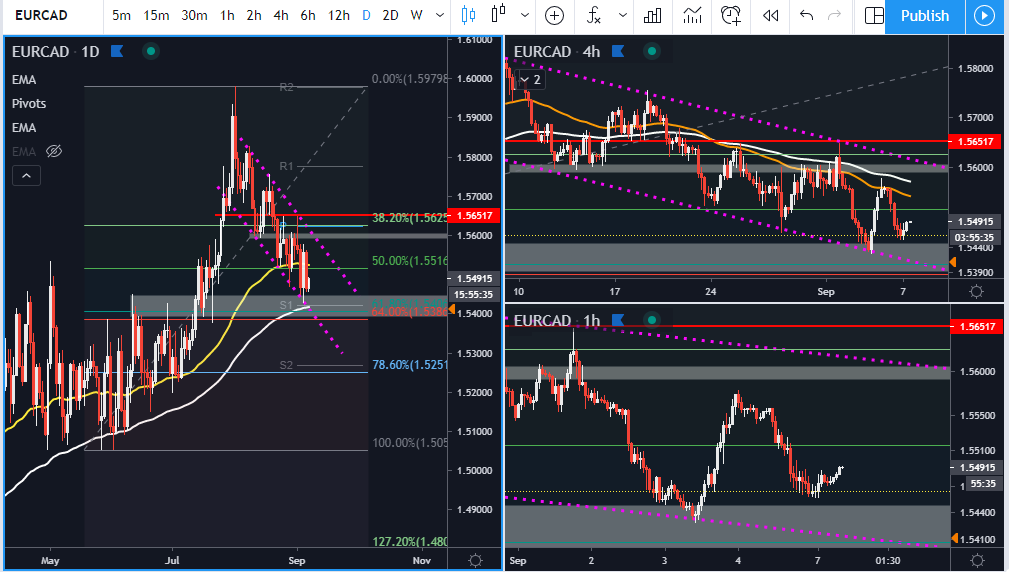Click the 50.00% Fibonacci level label
Viewport: 1009px width, 572px height.
click(x=409, y=261)
